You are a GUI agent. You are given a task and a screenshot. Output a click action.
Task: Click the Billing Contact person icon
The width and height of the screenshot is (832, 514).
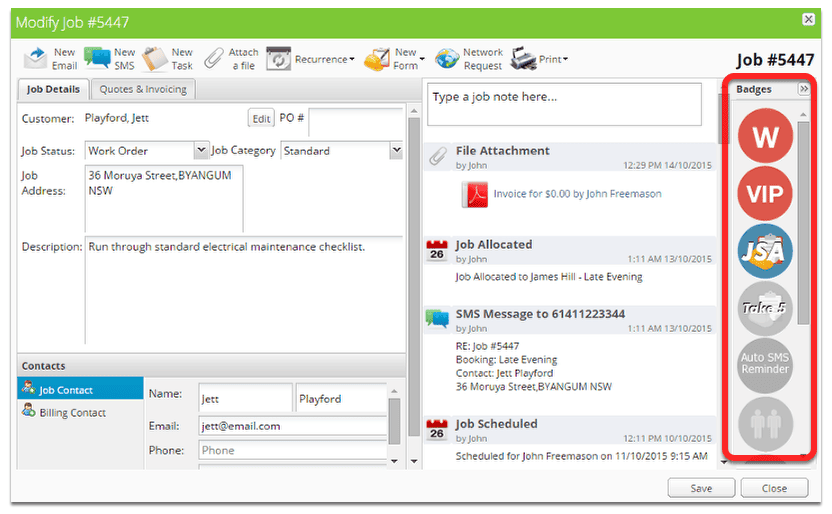(29, 410)
